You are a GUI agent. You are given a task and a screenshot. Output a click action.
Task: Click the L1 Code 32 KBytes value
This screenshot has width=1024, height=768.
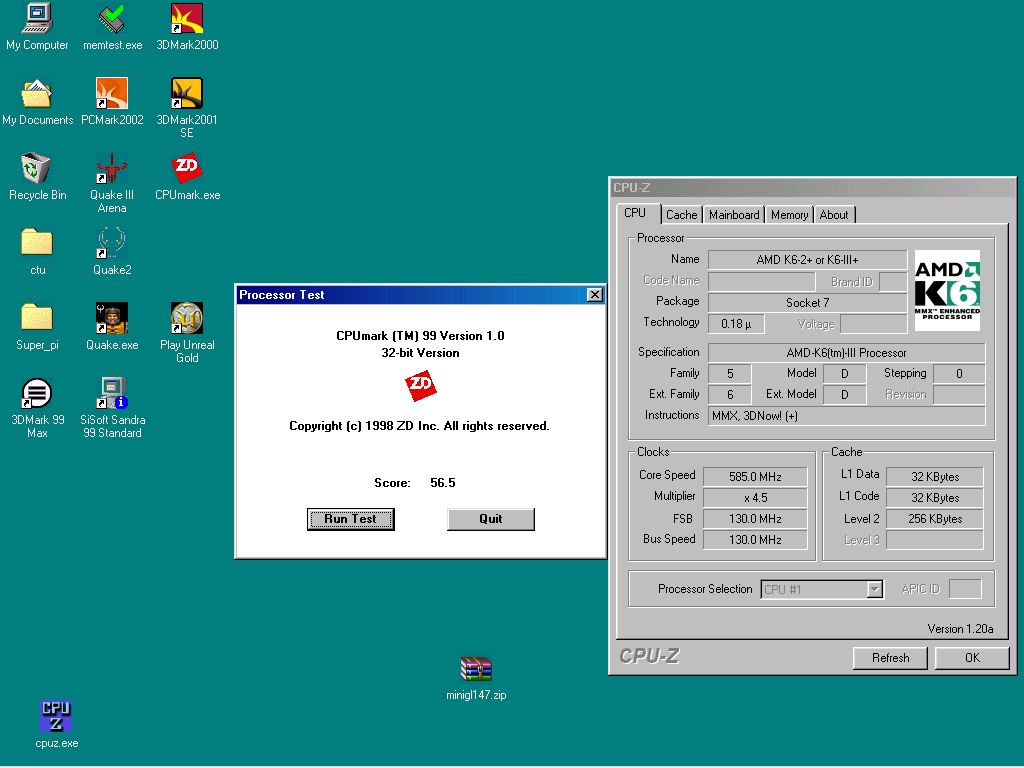tap(935, 498)
